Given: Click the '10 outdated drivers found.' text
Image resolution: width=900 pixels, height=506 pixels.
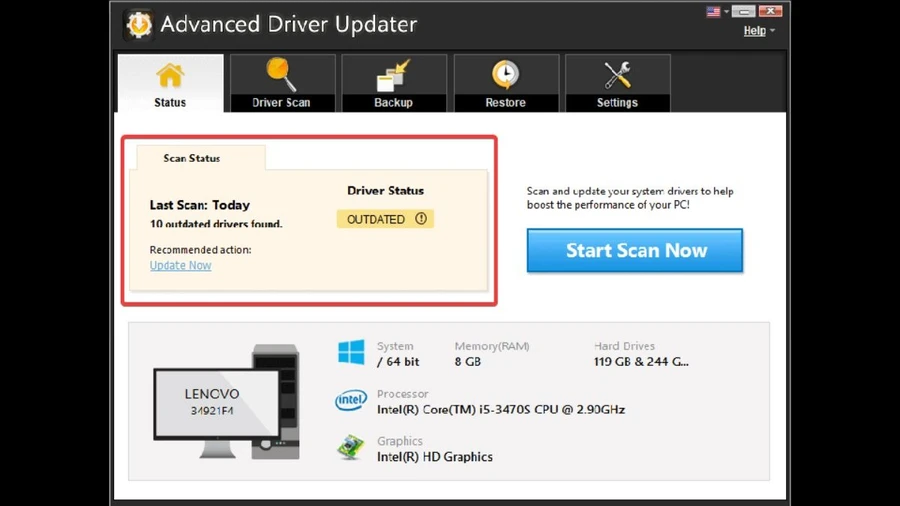Looking at the screenshot, I should [216, 224].
